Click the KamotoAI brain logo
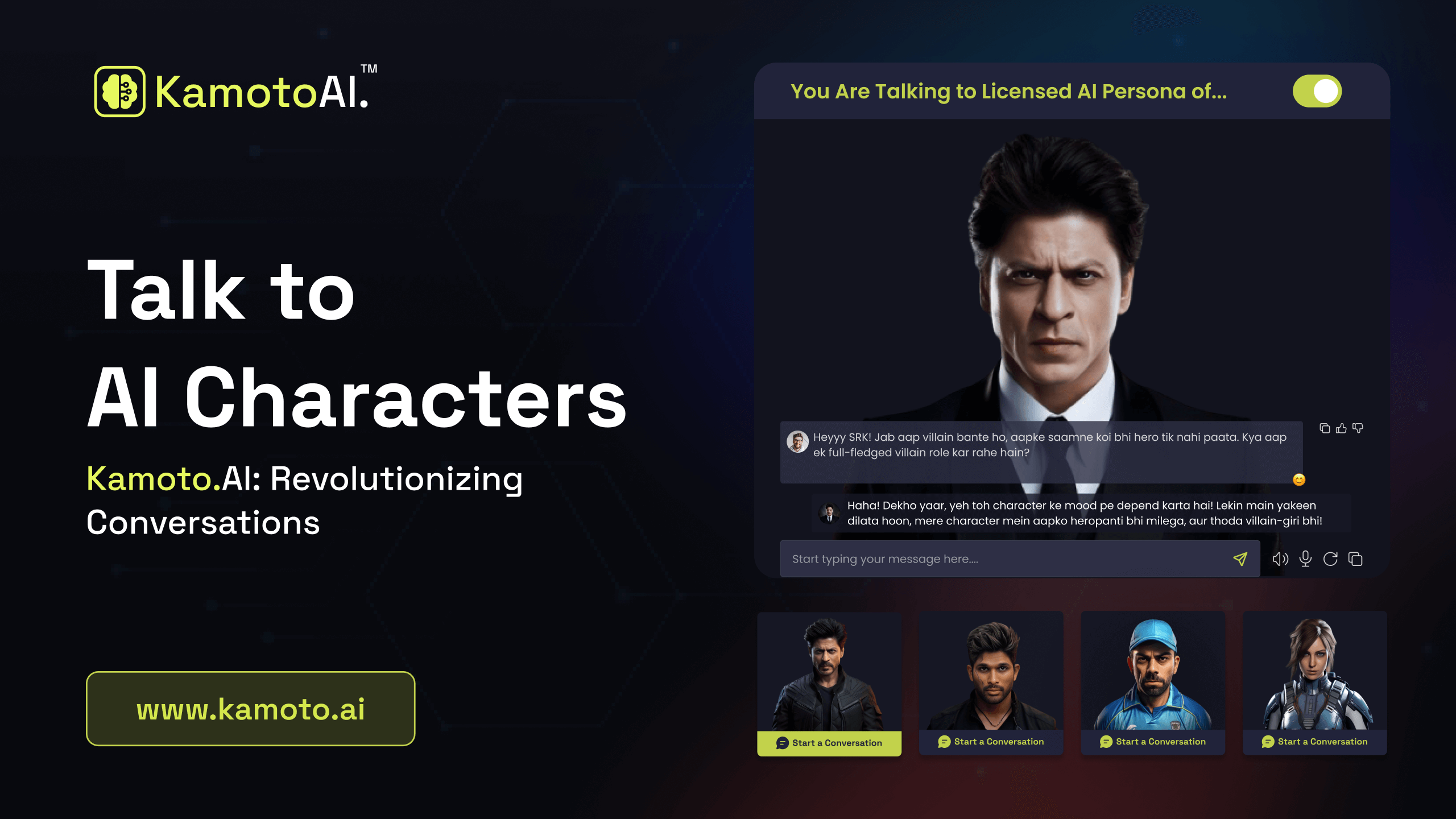 point(120,92)
